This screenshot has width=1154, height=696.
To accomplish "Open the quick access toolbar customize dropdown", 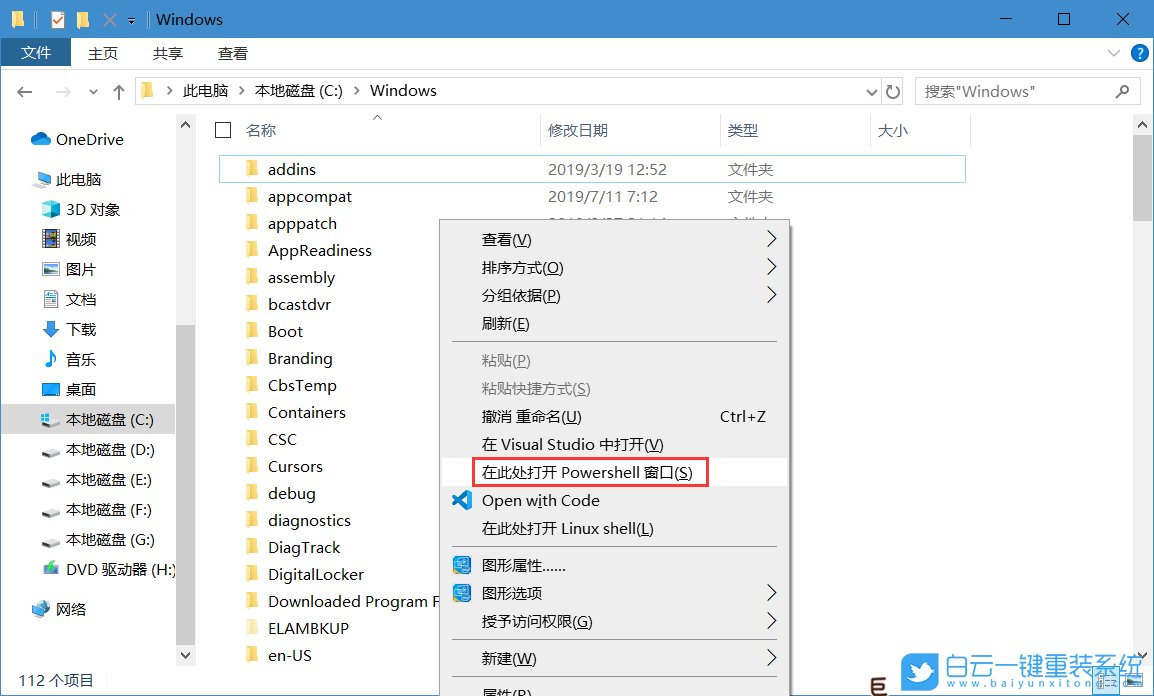I will 131,18.
